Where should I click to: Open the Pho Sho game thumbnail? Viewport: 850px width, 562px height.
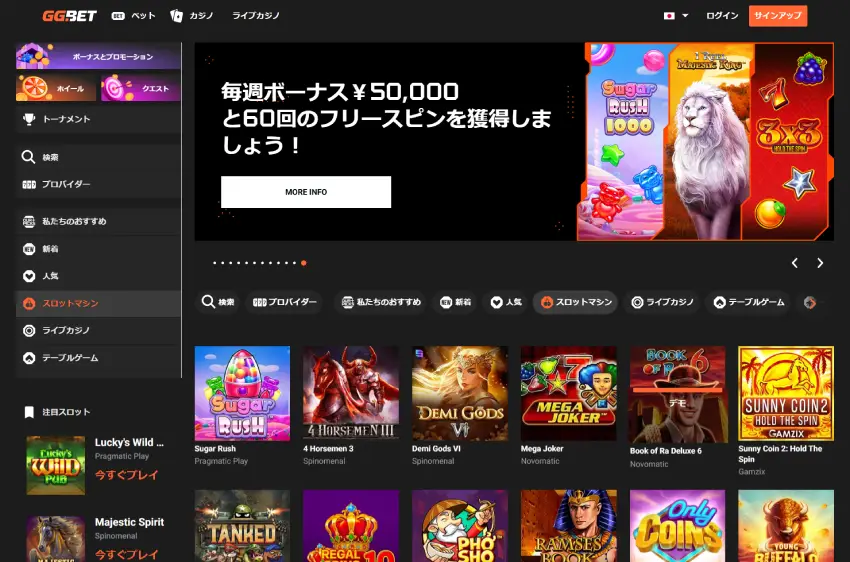click(460, 526)
